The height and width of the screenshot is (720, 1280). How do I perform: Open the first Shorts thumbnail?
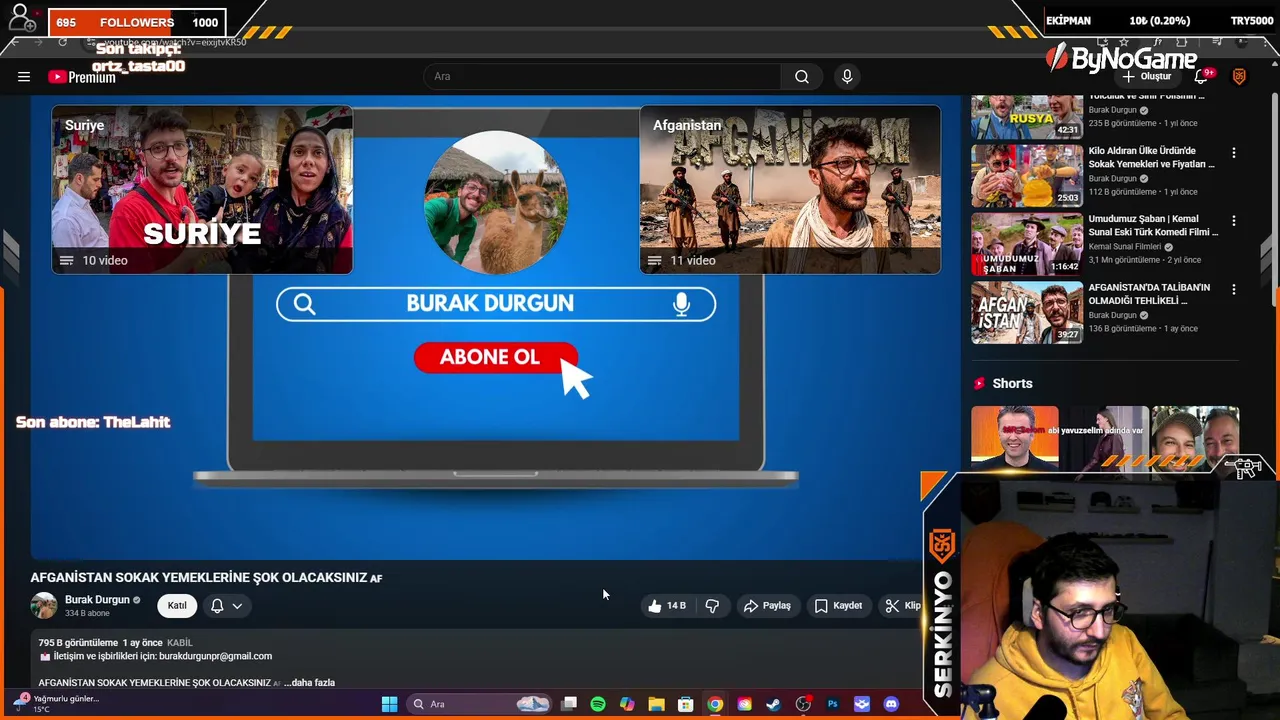1014,437
